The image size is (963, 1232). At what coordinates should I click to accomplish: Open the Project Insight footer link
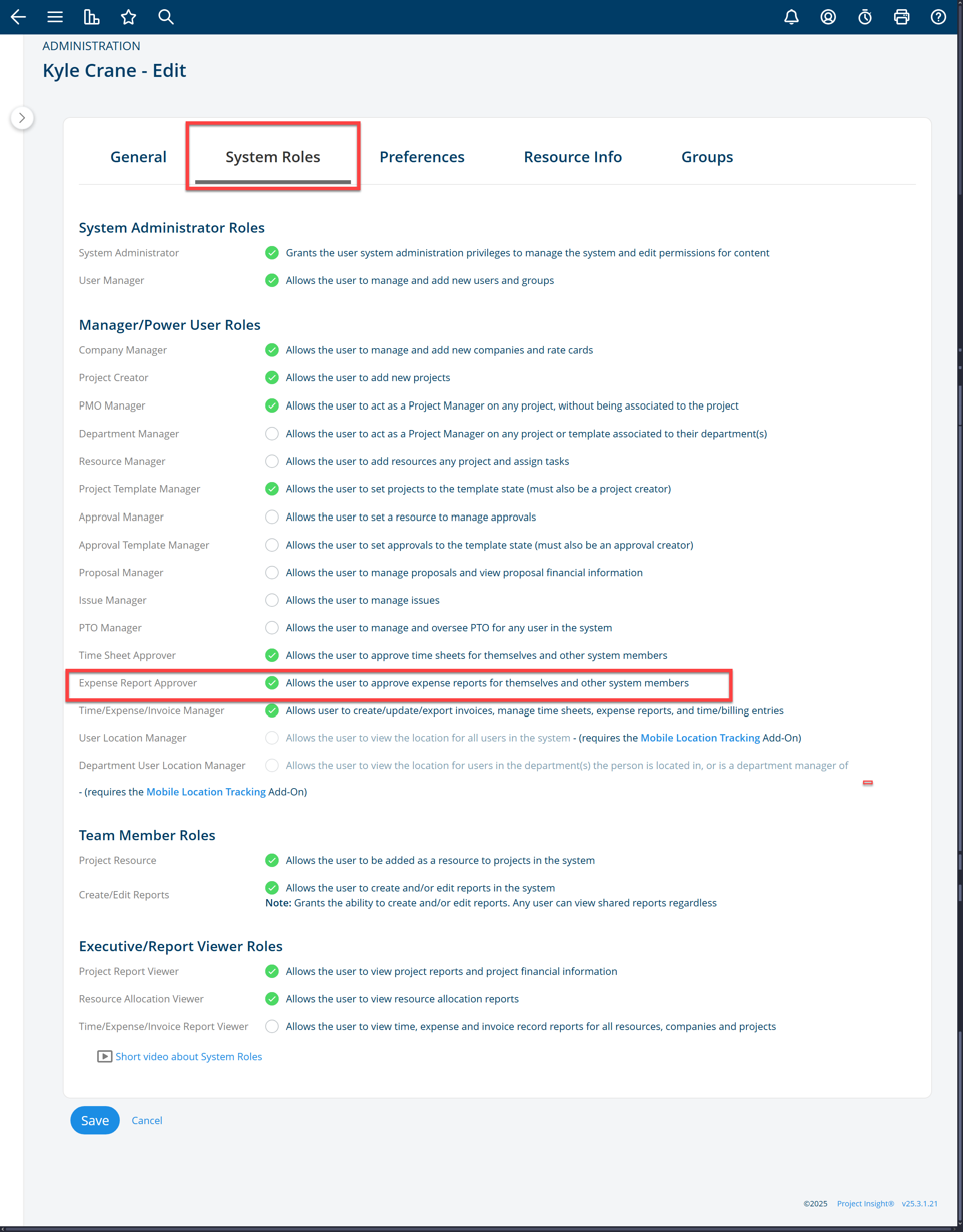pos(865,1203)
